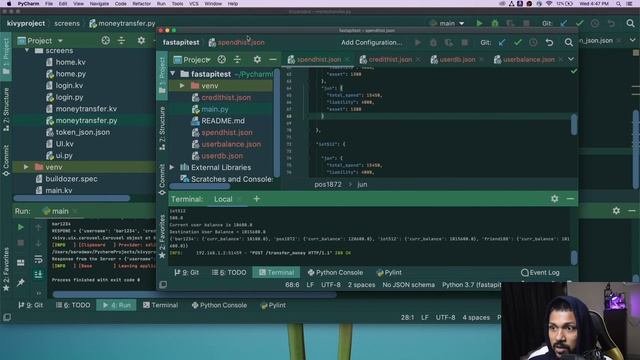
Task: Toggle Commit side tab in fastapitest
Action: coord(162,179)
